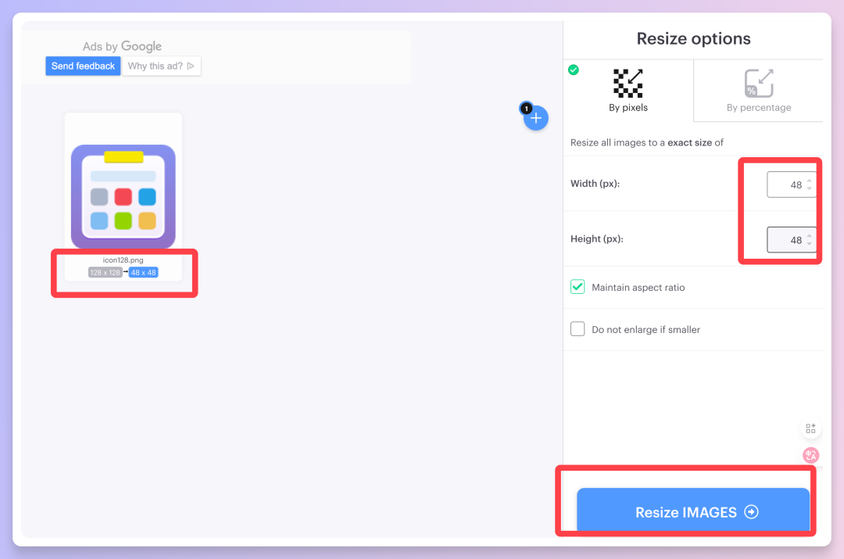844x559 pixels.
Task: Click the Resize IMAGES button
Action: [693, 510]
